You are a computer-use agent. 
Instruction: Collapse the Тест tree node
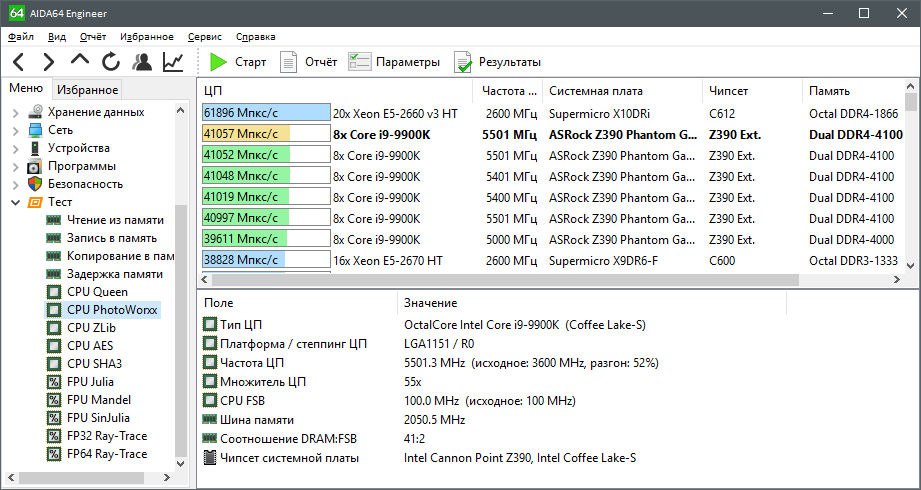(x=15, y=202)
